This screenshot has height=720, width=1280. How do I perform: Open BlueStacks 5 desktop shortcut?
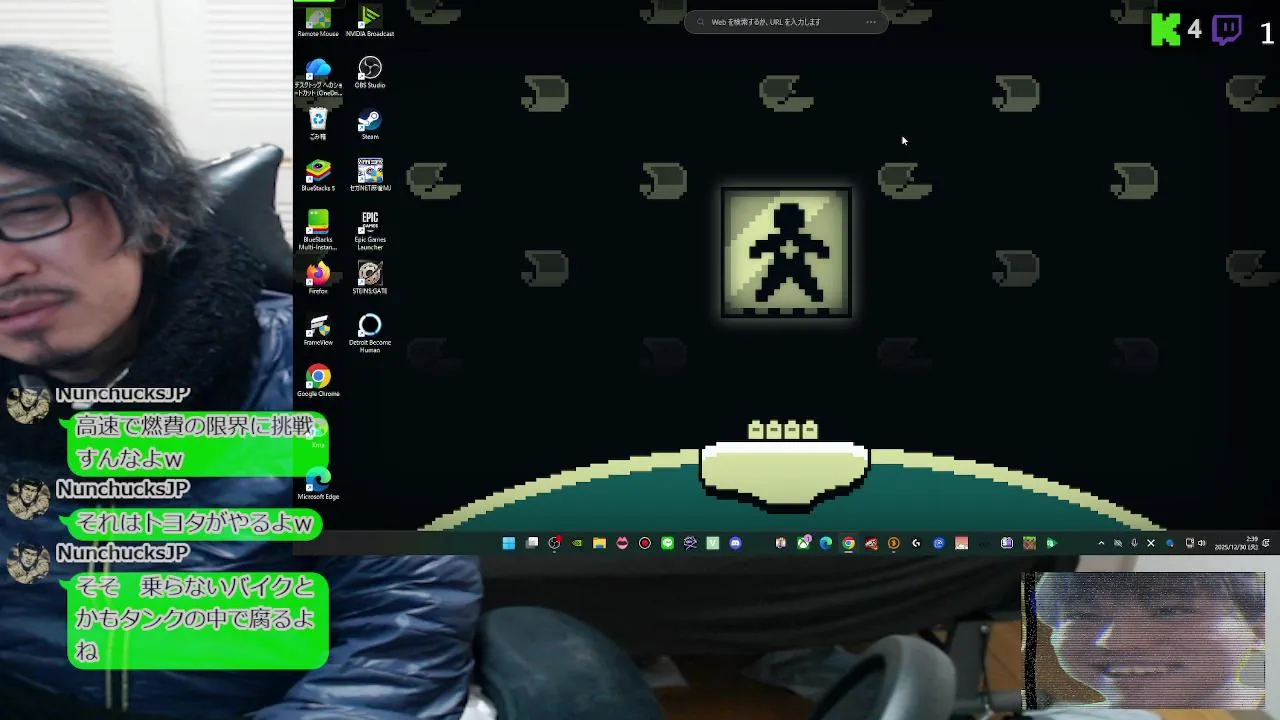(x=318, y=175)
